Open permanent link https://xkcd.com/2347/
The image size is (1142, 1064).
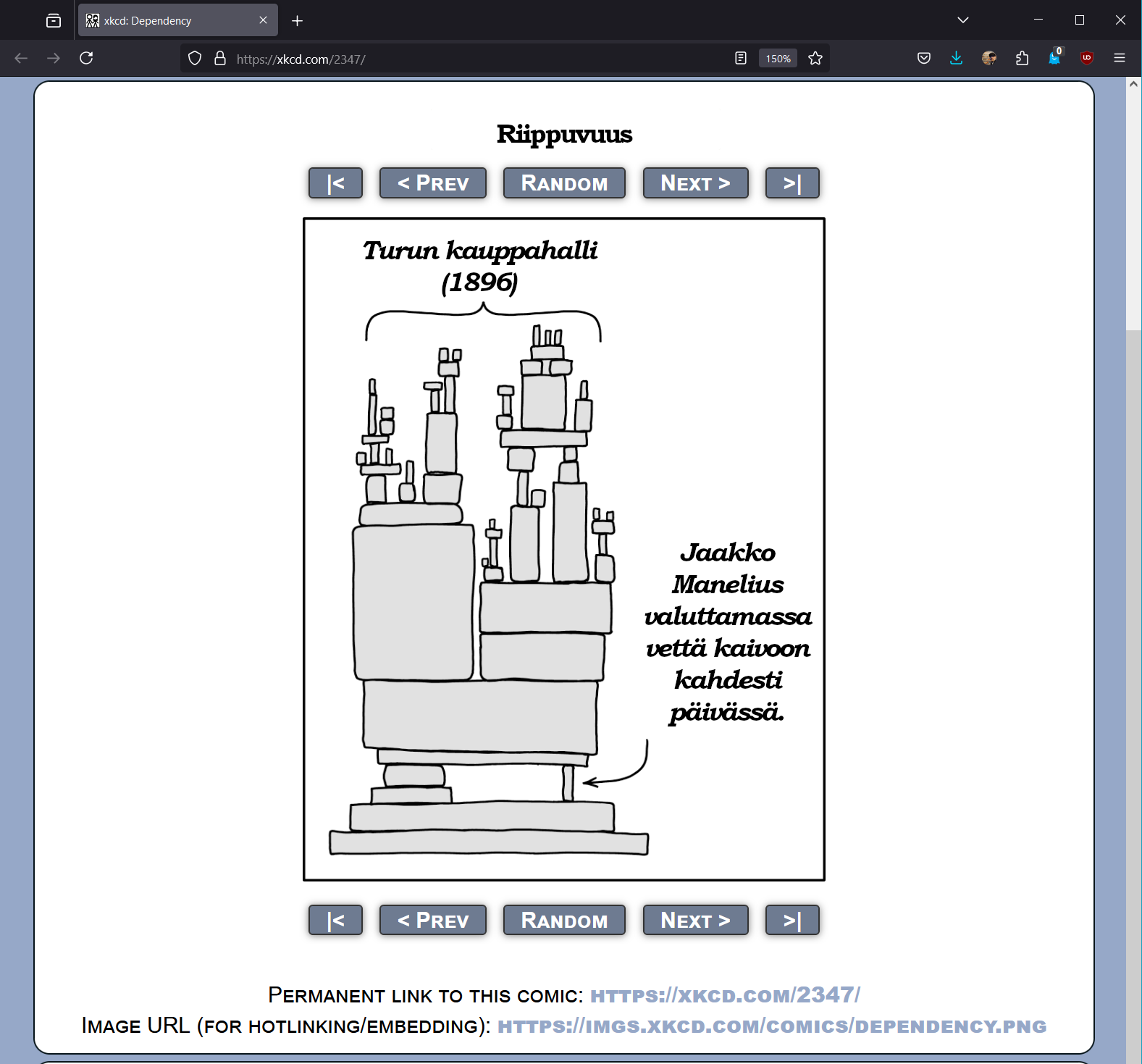tap(725, 995)
